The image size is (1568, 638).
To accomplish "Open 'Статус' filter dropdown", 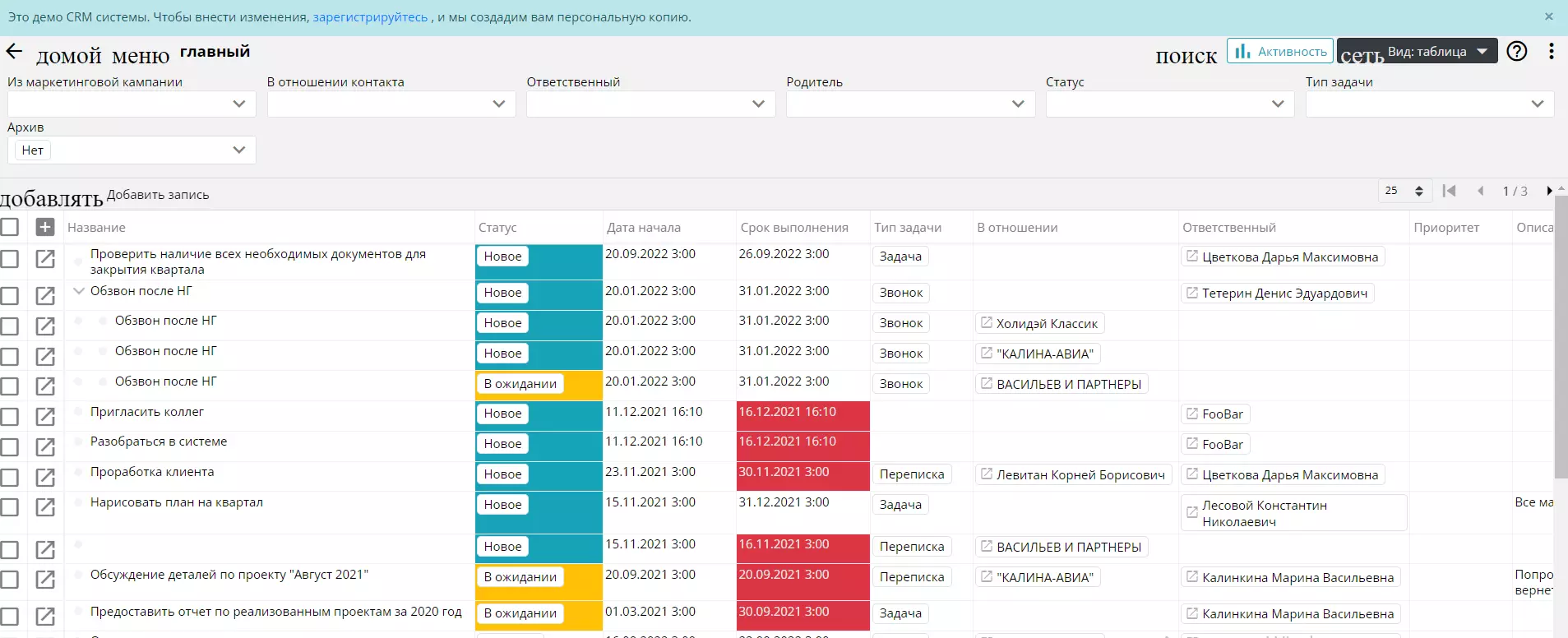I will point(1170,104).
